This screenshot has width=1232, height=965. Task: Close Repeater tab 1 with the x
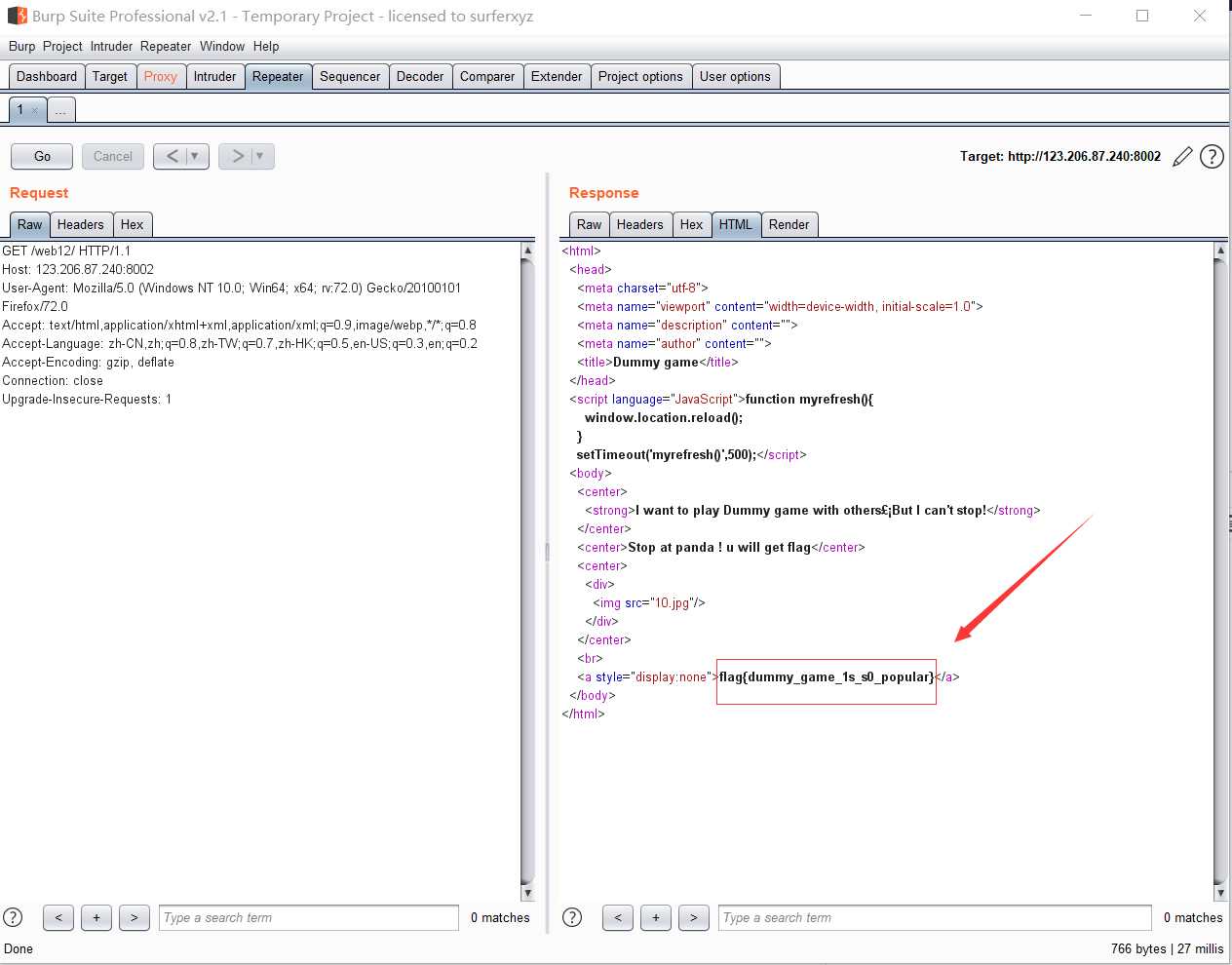tap(35, 110)
